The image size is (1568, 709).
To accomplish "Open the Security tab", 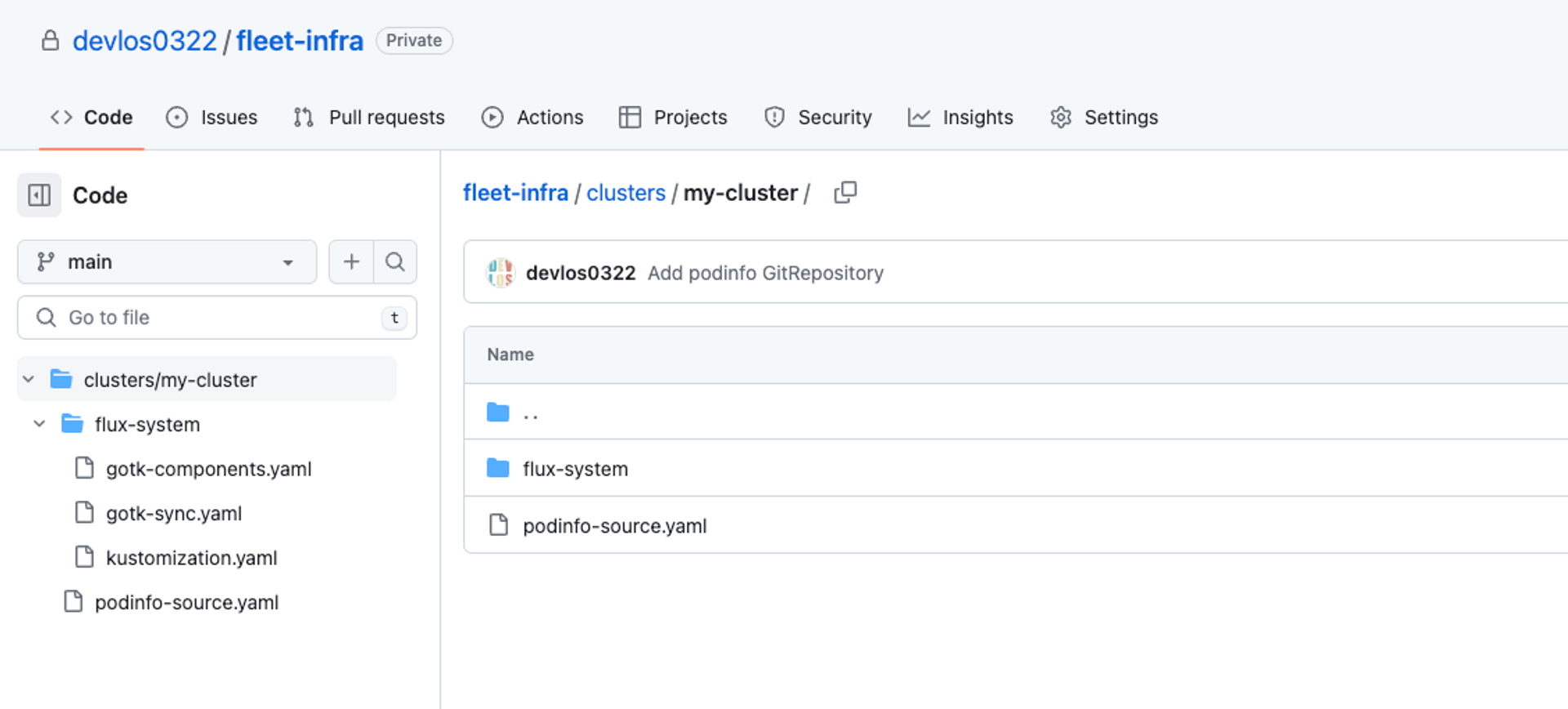I will click(x=818, y=118).
